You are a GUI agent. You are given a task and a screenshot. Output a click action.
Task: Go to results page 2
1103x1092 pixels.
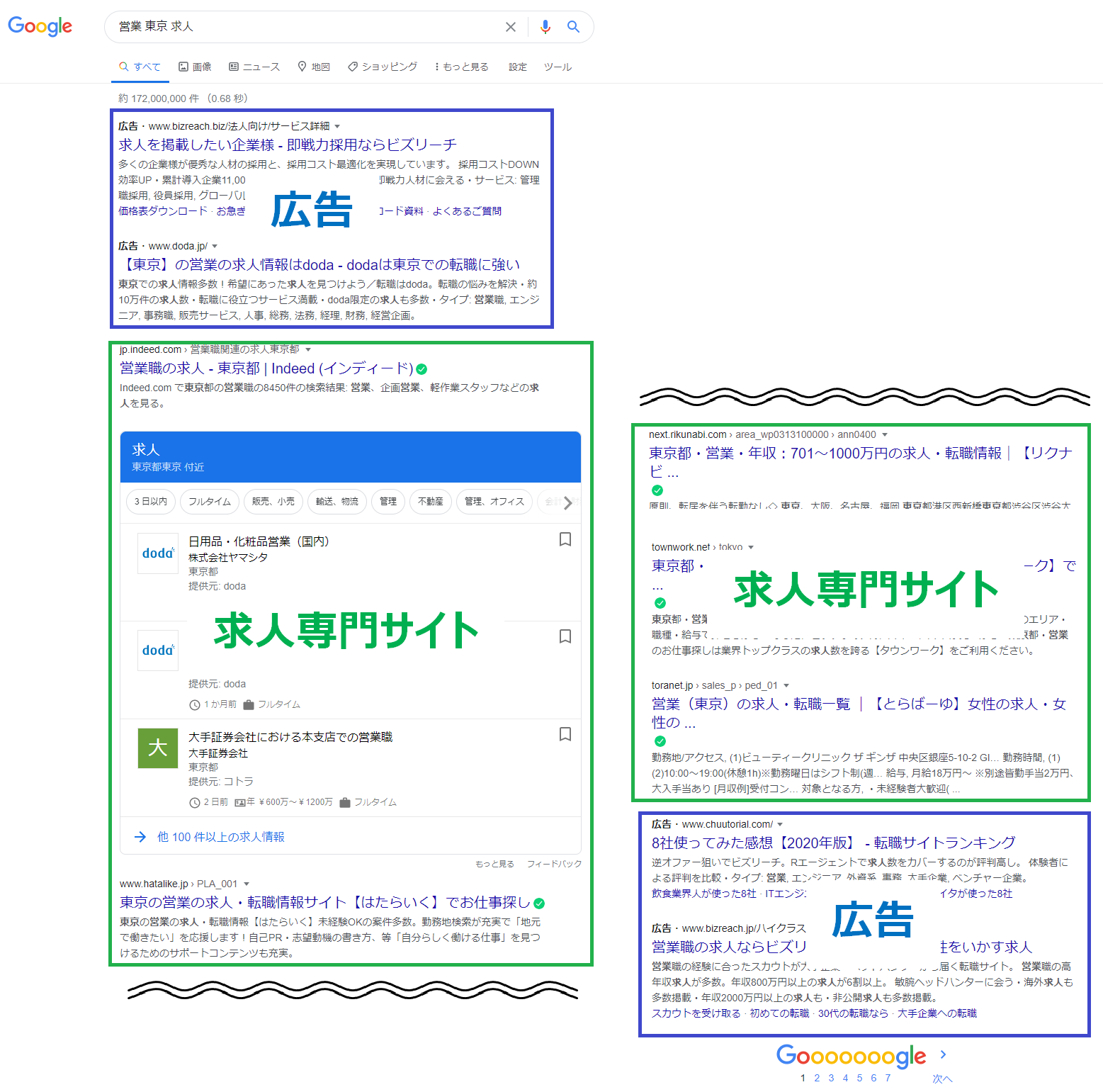(x=817, y=1078)
